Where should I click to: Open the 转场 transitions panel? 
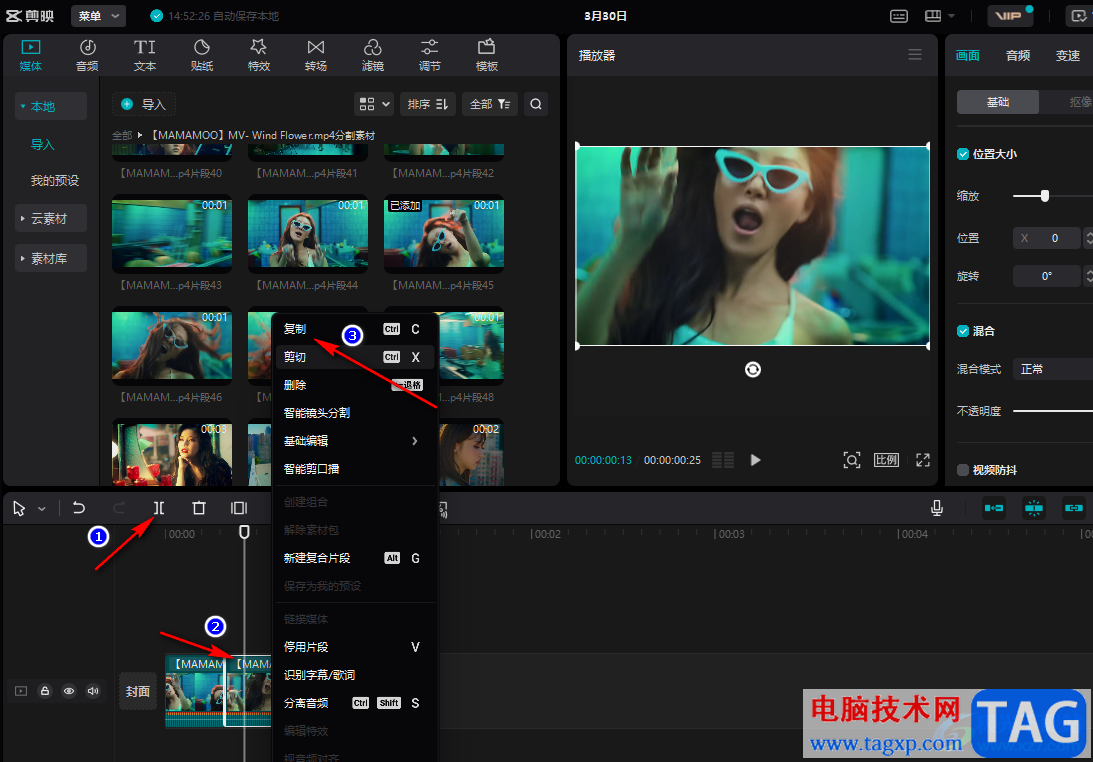pos(316,55)
